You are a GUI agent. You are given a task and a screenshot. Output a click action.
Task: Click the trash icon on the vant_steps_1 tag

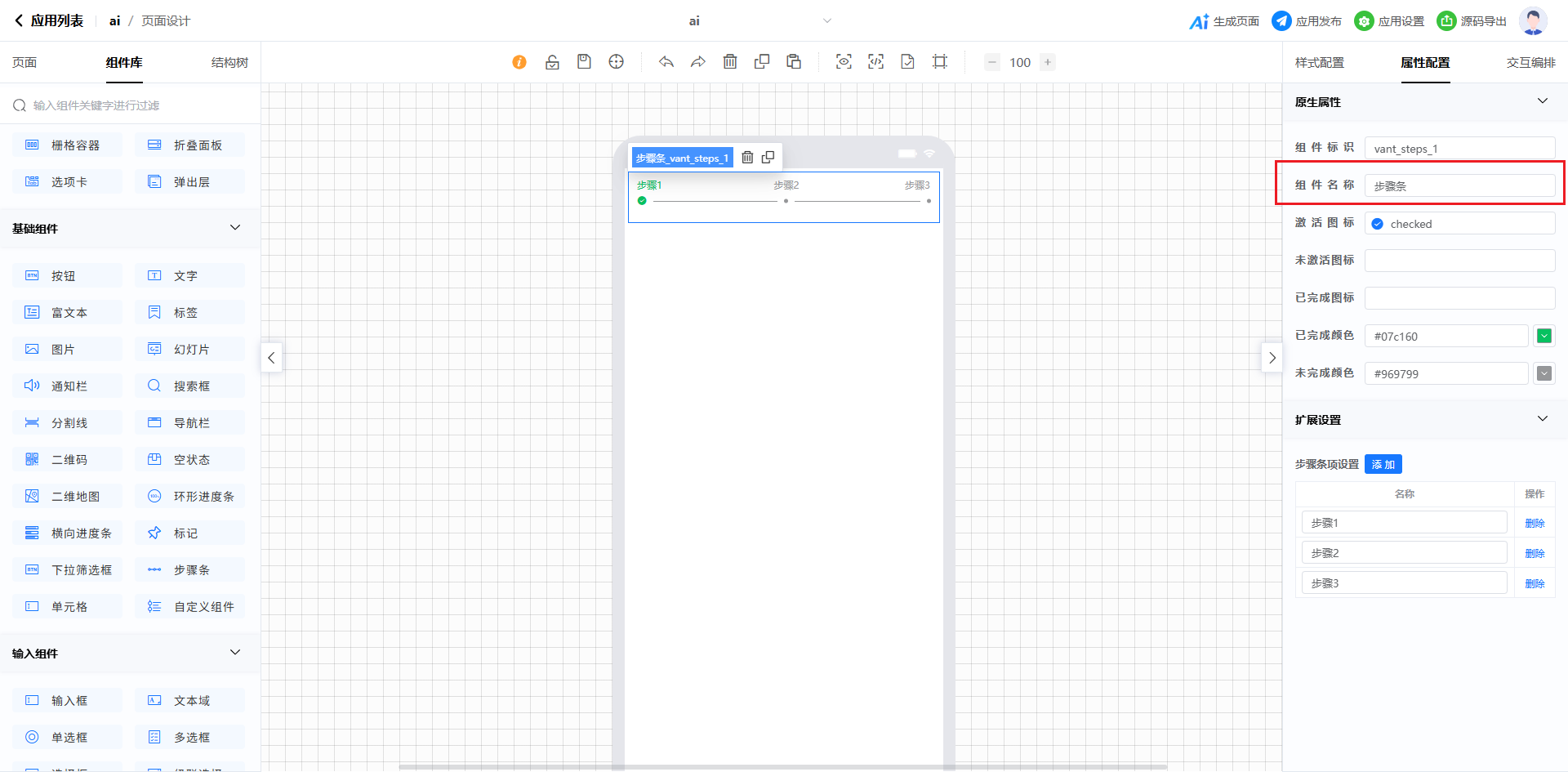pyautogui.click(x=747, y=158)
